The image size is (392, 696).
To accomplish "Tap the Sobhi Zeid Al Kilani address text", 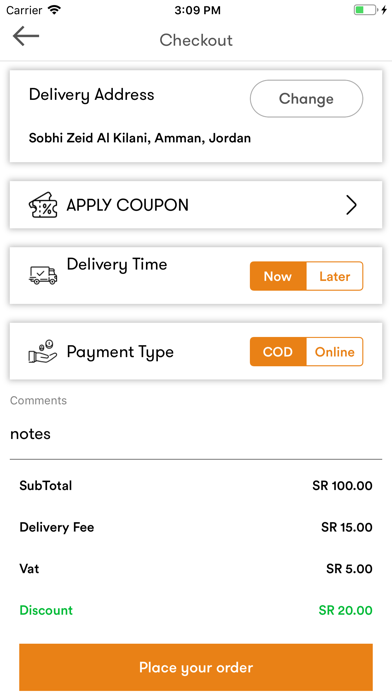I will click(x=140, y=138).
